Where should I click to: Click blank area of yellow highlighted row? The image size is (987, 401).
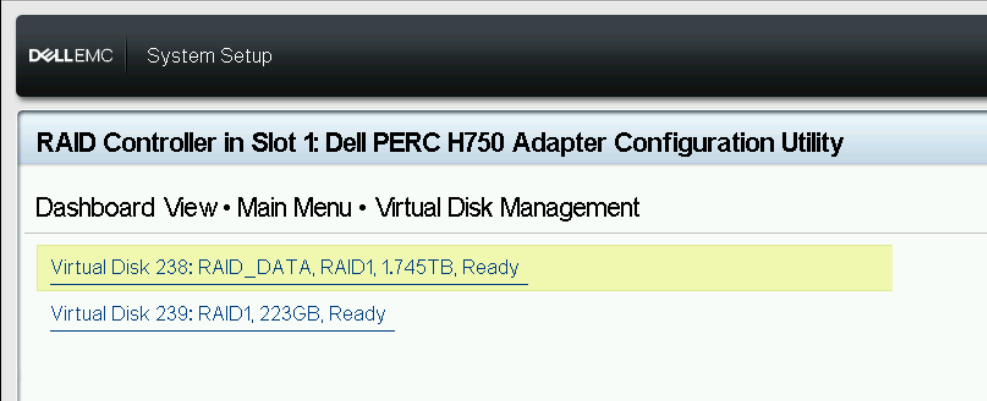tap(705, 268)
